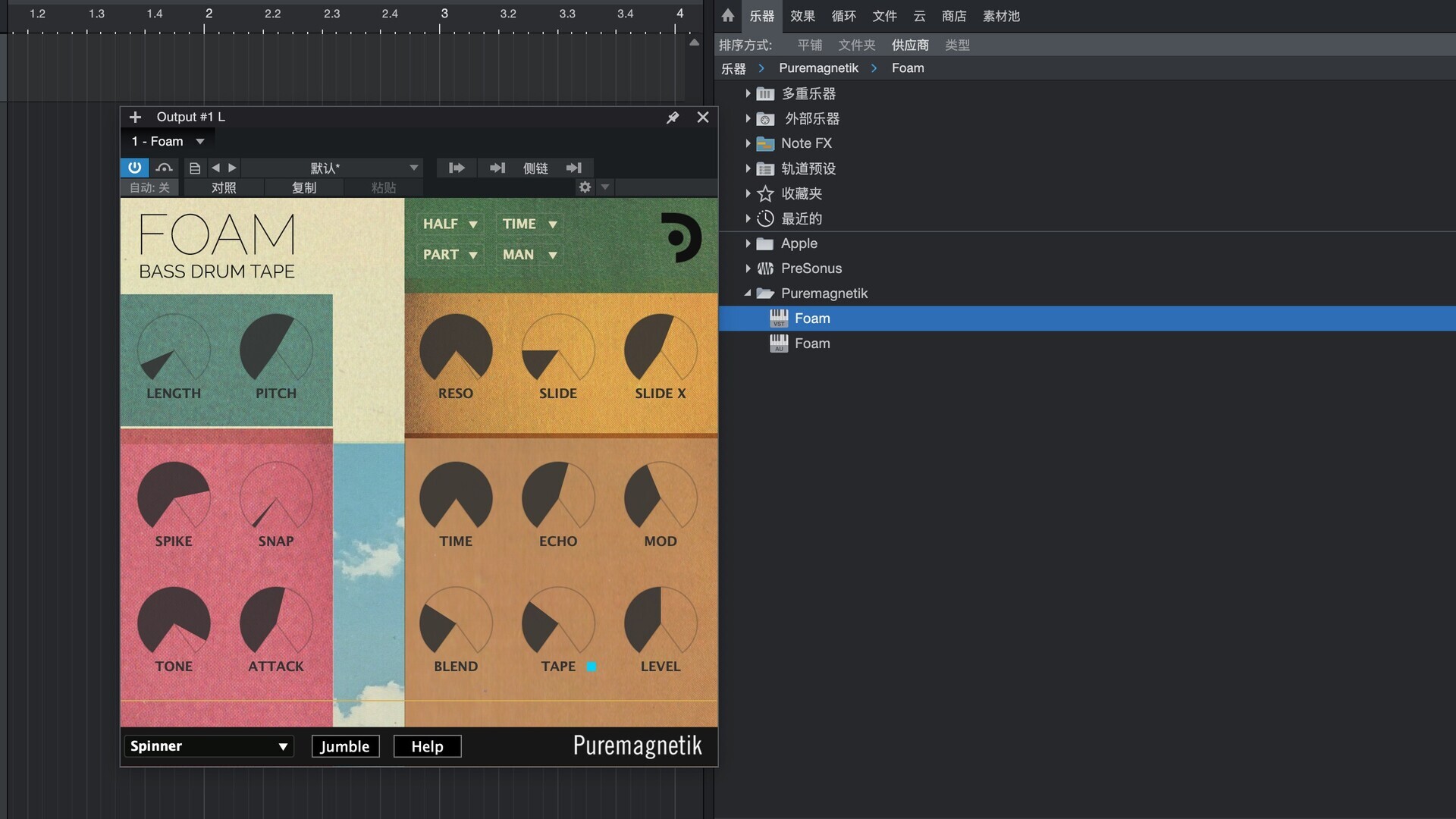The image size is (1456, 819).
Task: Click the headphone monitor icon beside power
Action: pos(164,168)
